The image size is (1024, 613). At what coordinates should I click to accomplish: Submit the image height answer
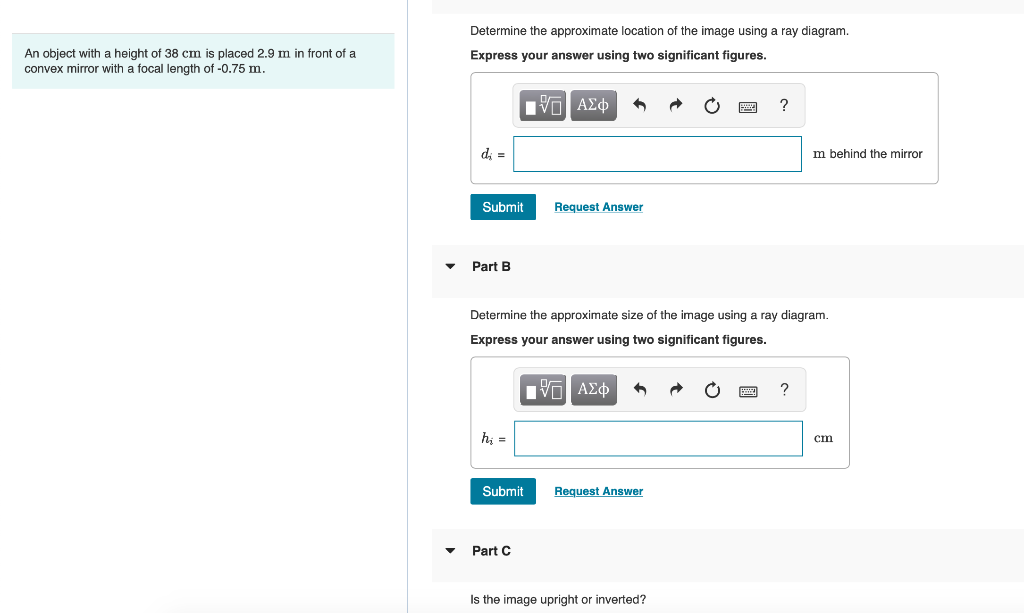(503, 492)
